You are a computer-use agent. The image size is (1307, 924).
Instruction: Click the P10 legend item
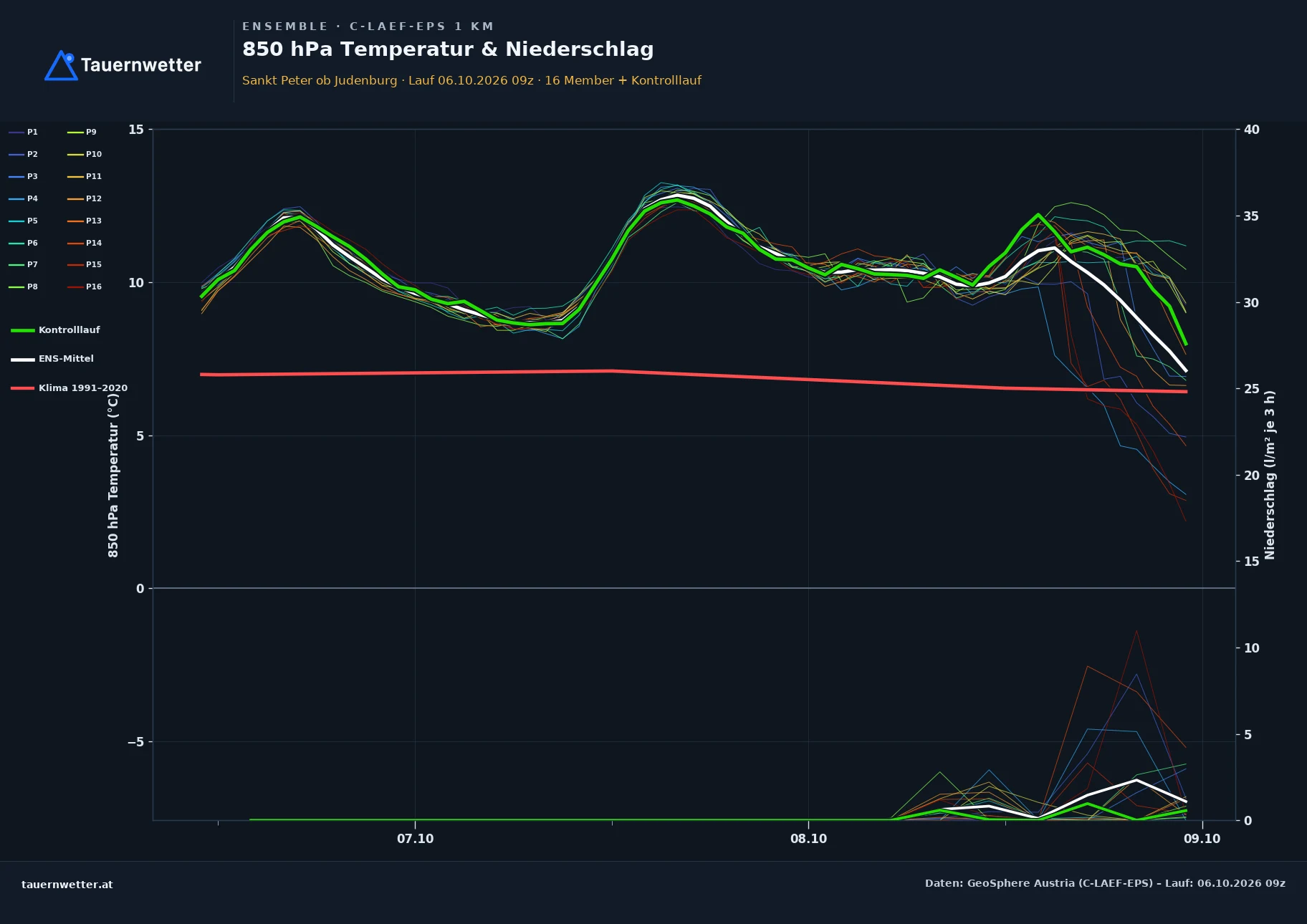pos(85,155)
